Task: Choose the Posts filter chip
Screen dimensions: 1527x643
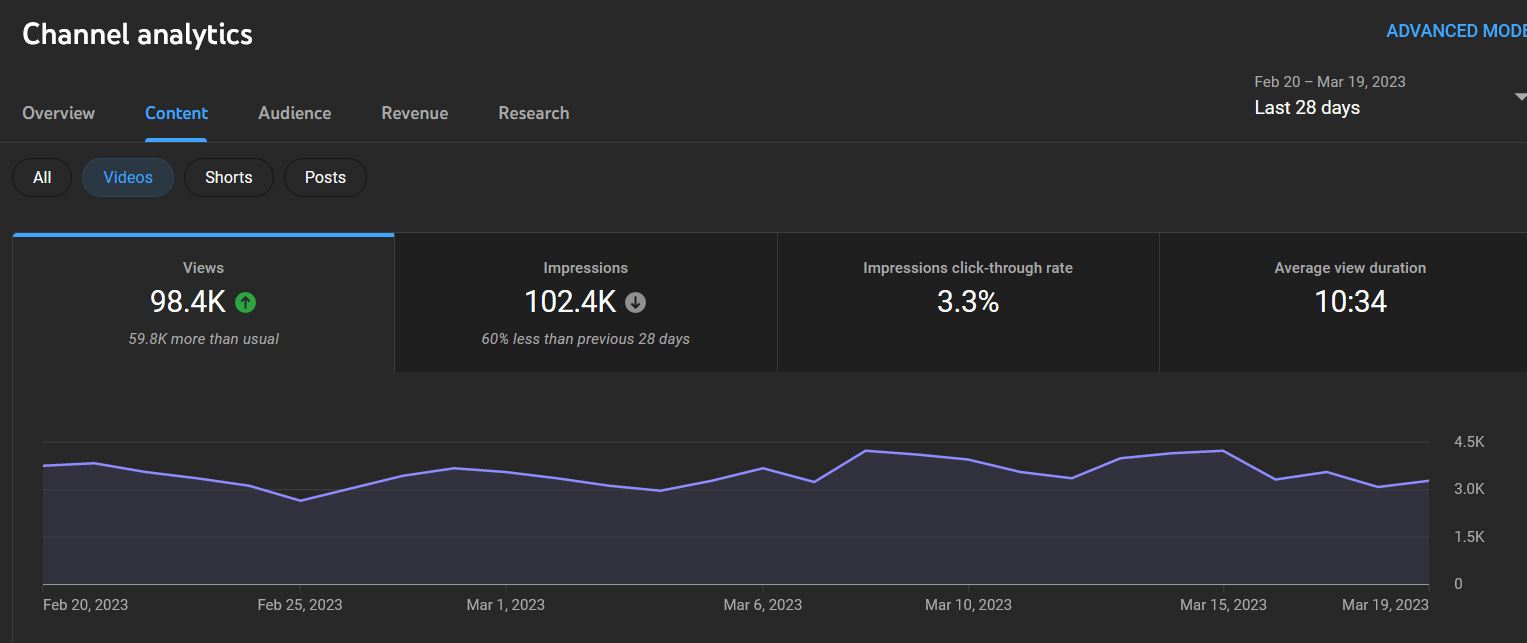Action: click(x=325, y=177)
